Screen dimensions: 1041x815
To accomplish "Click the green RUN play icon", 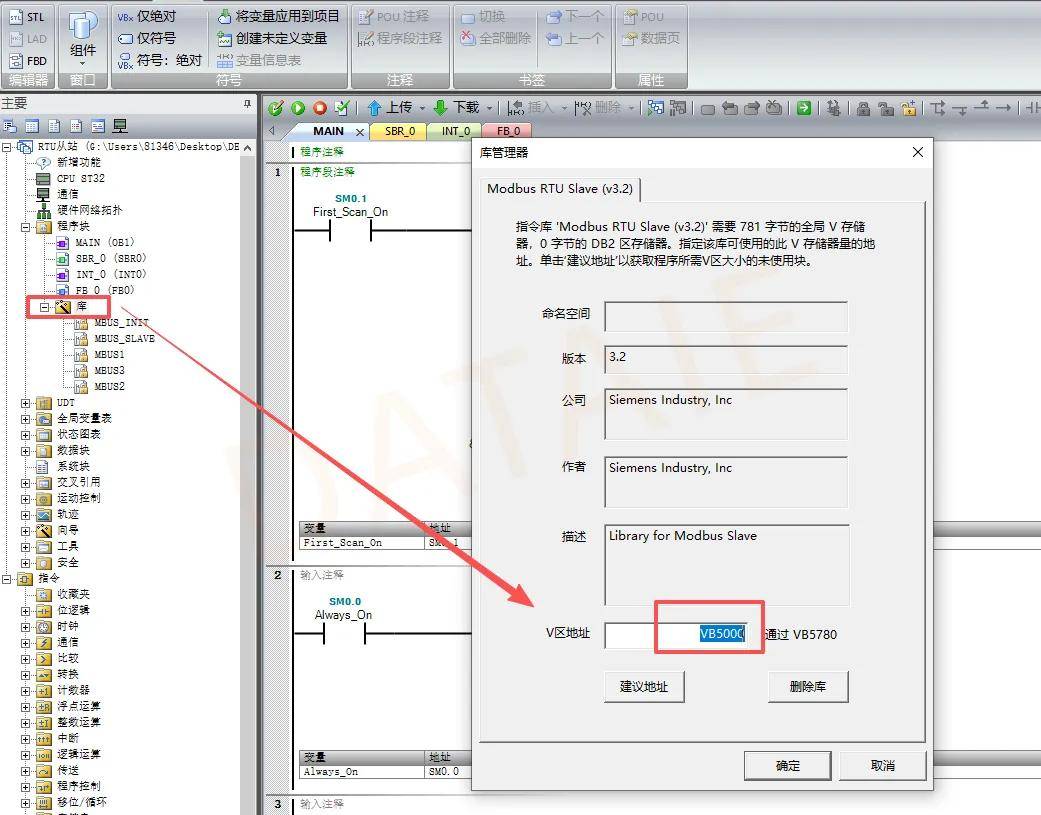I will pos(298,108).
